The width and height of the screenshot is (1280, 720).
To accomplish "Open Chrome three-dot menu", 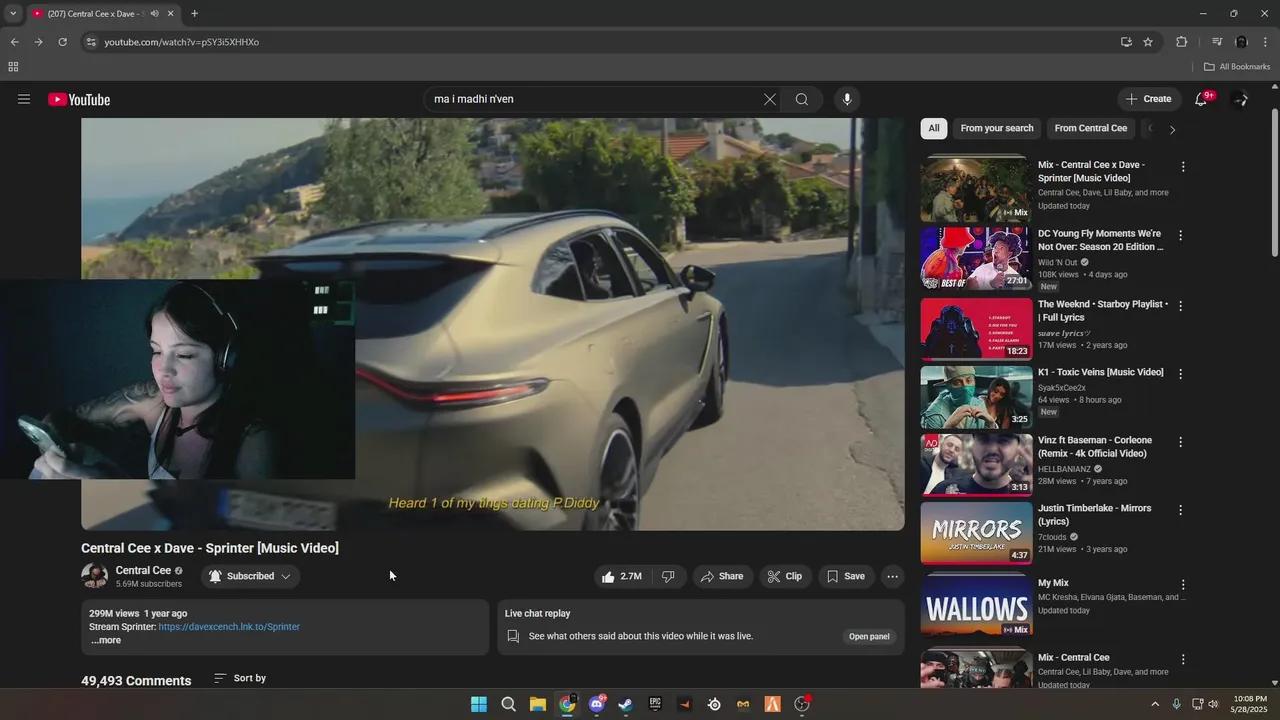I will pyautogui.click(x=1266, y=42).
